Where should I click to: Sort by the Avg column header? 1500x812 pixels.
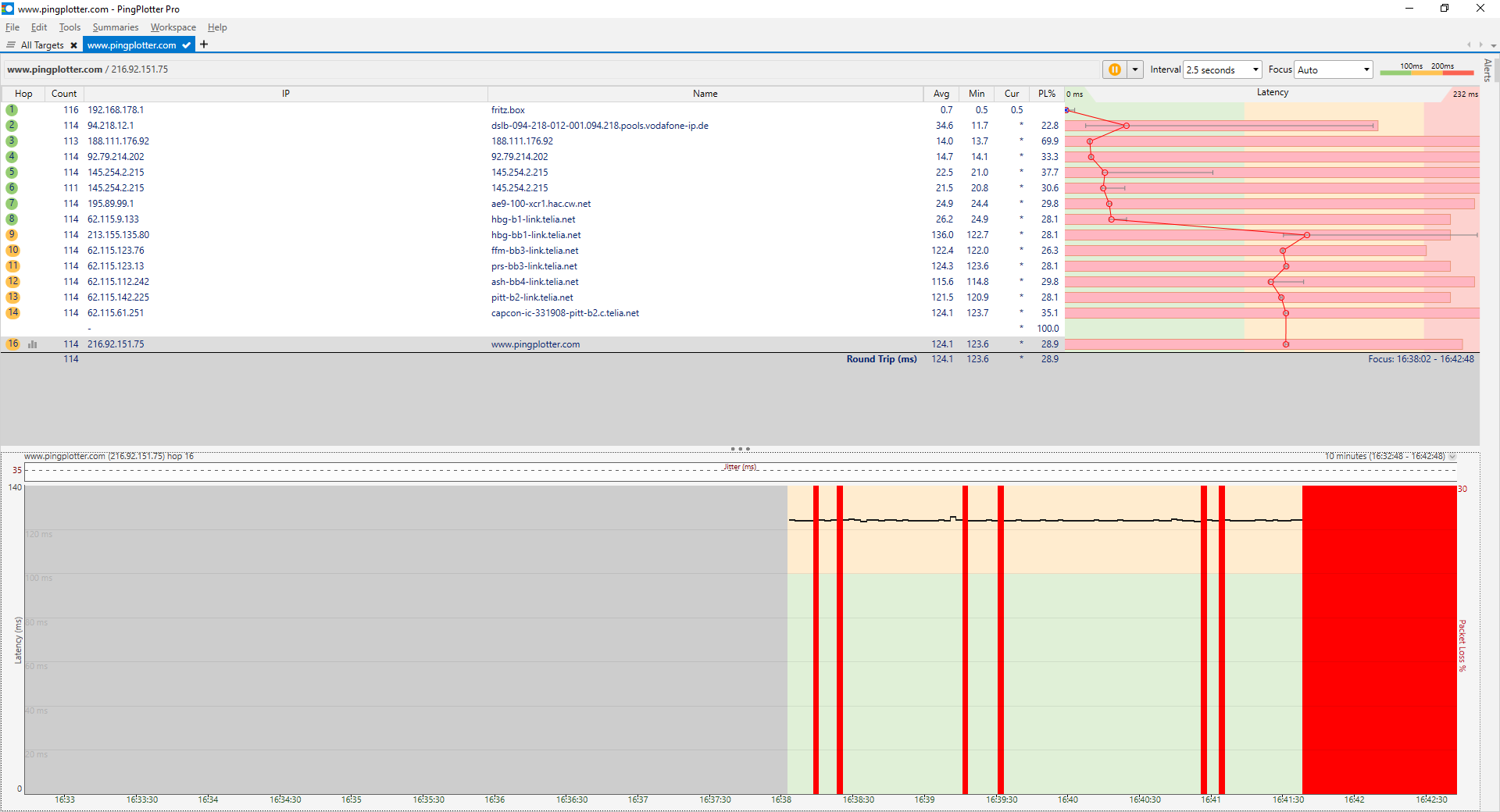click(x=941, y=94)
